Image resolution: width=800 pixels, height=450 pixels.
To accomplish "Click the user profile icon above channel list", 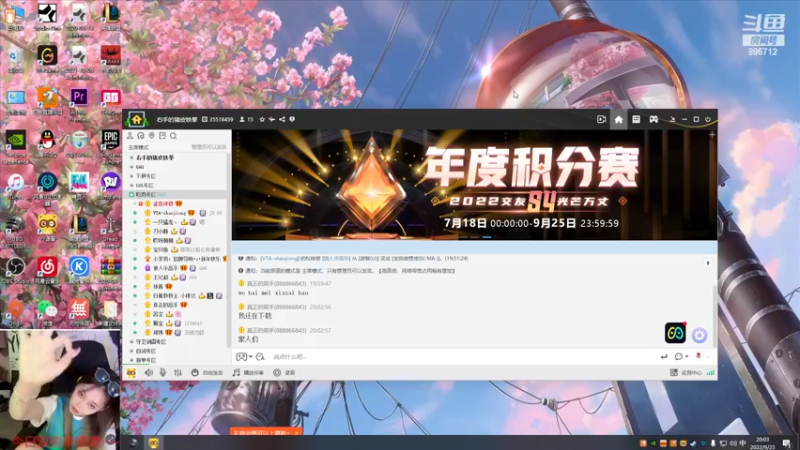I will pos(130,136).
